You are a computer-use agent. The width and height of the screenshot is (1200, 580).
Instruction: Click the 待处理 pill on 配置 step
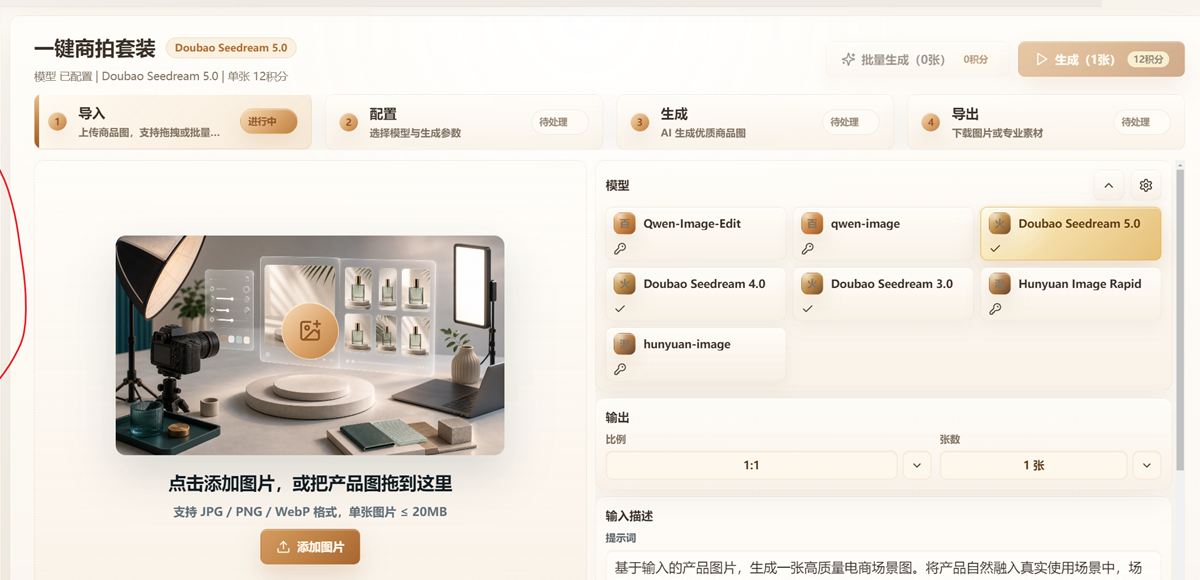pyautogui.click(x=559, y=122)
